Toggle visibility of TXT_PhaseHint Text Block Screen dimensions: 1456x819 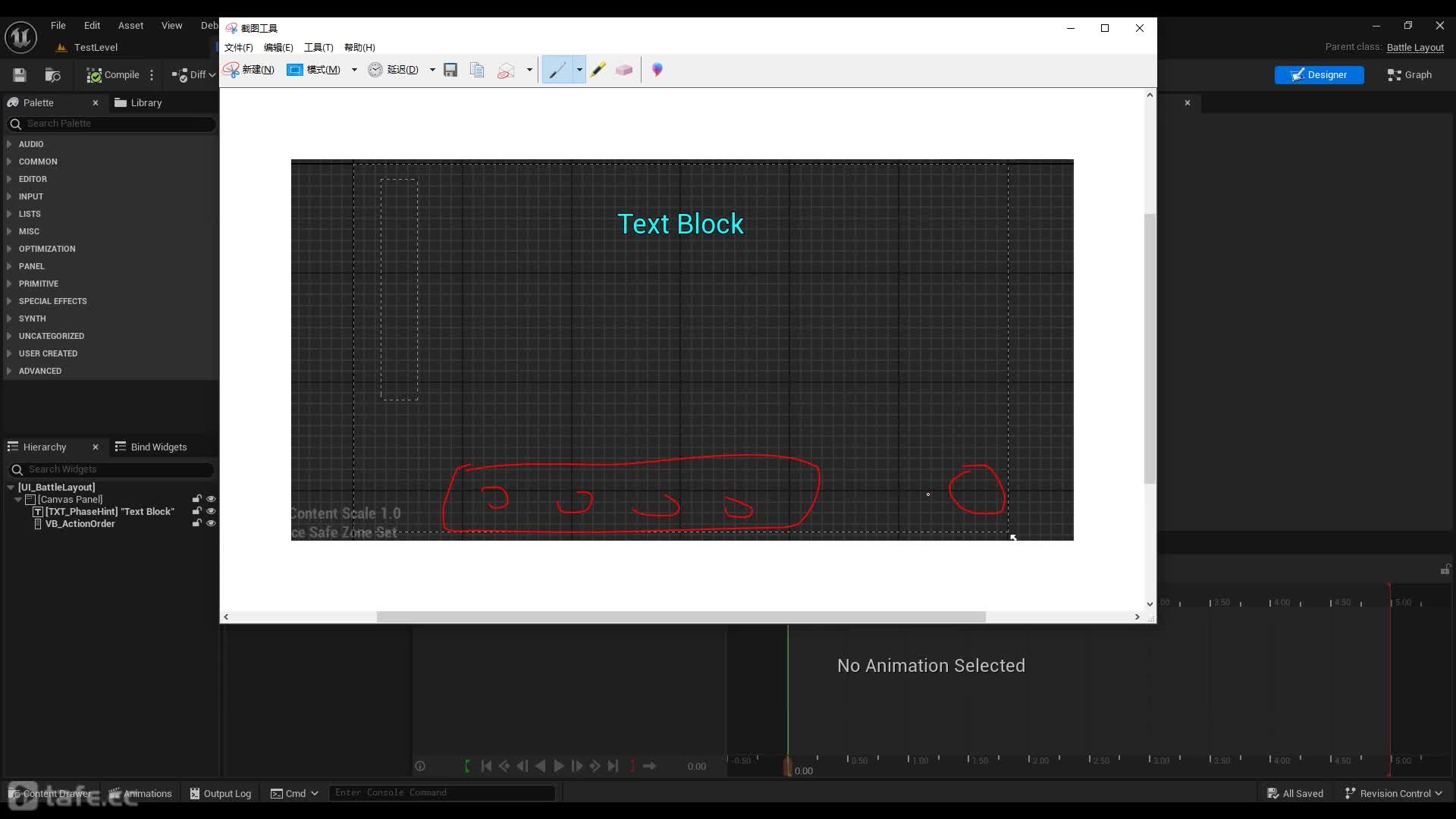(211, 511)
